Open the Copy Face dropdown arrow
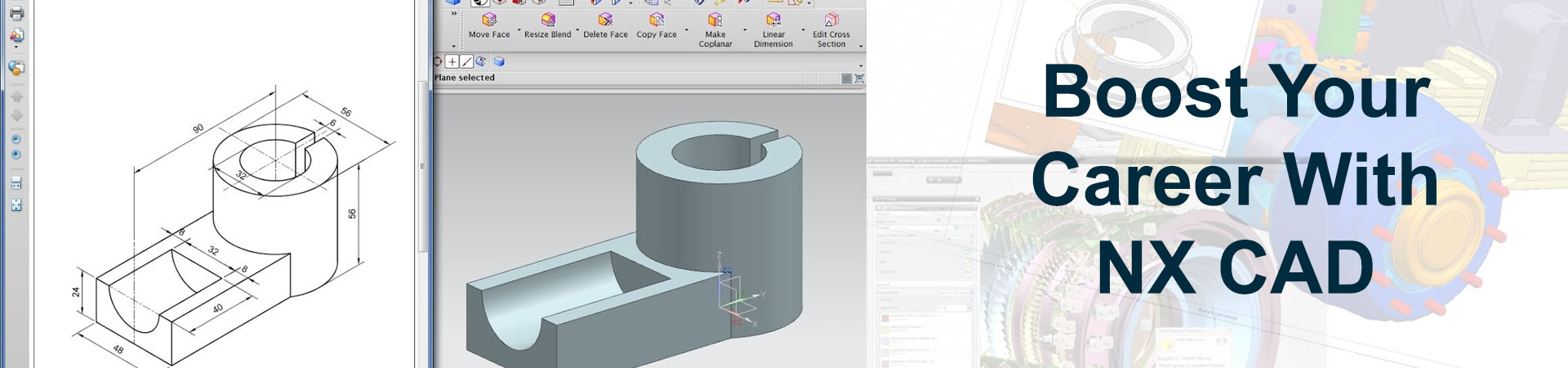This screenshot has height=368, width=1568. coord(686,31)
